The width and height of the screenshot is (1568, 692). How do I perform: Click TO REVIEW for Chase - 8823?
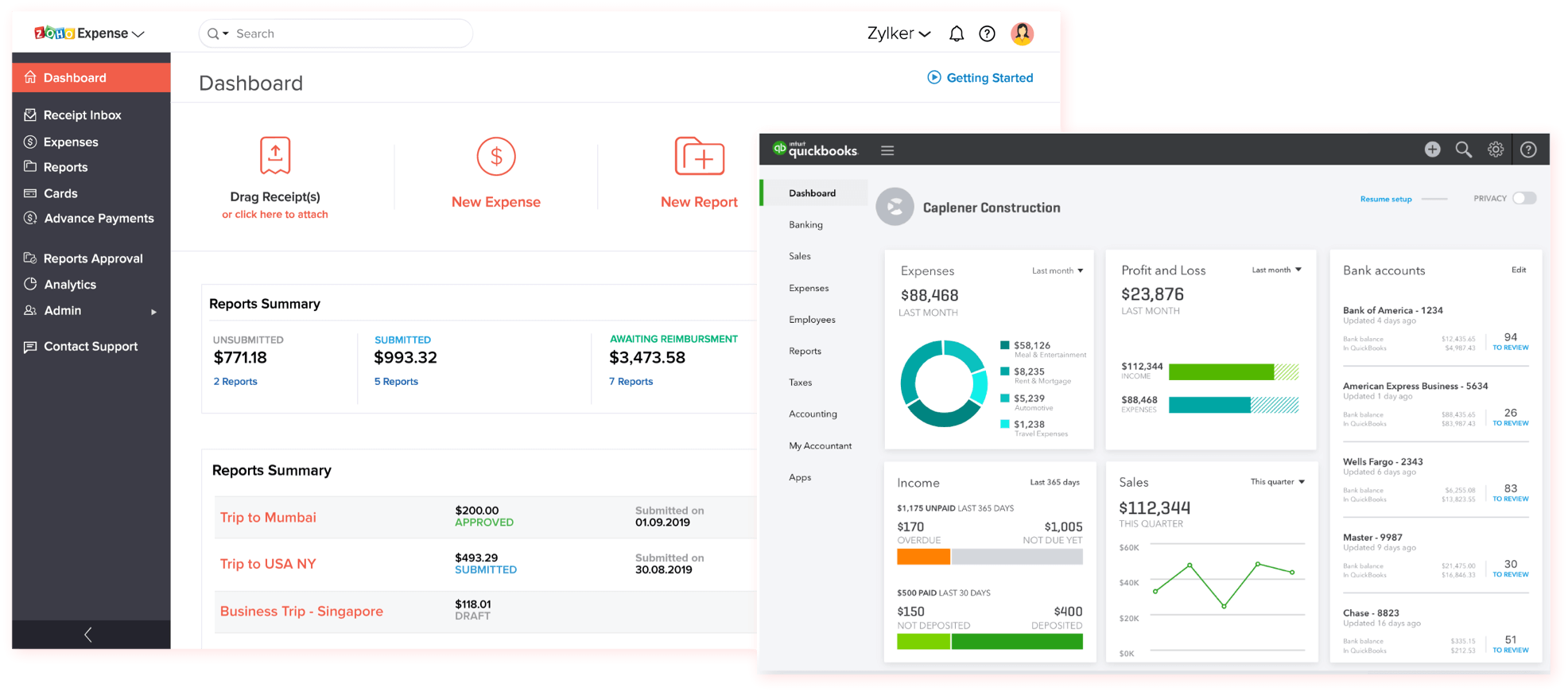(1510, 650)
